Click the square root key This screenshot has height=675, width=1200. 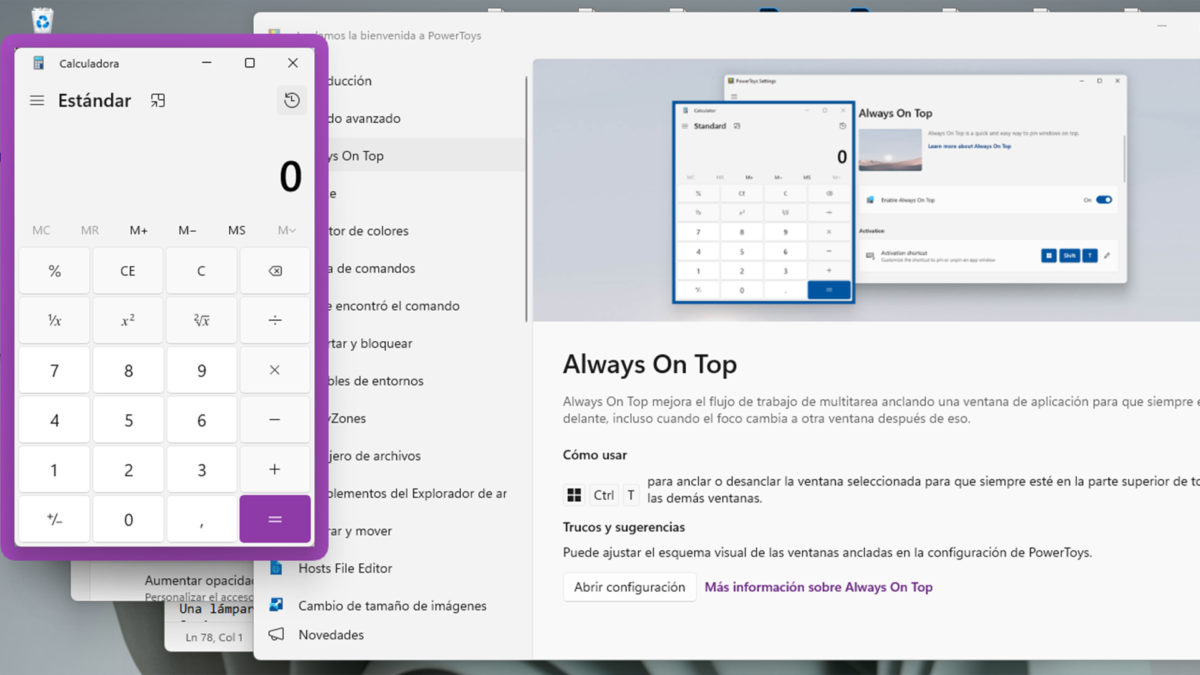(201, 320)
